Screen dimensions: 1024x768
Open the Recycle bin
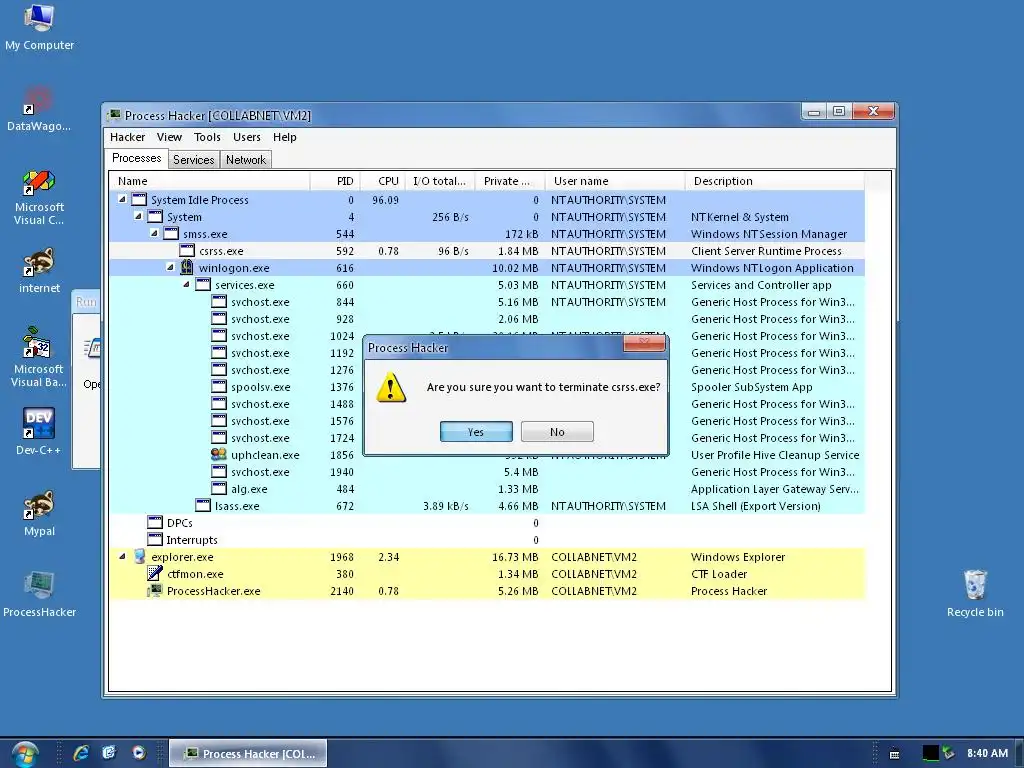975,593
